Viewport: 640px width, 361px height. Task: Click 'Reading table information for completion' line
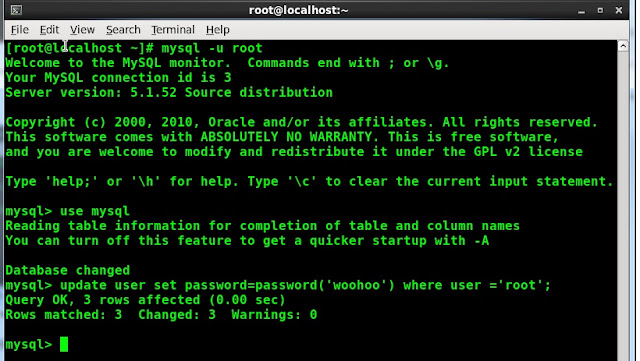point(262,226)
